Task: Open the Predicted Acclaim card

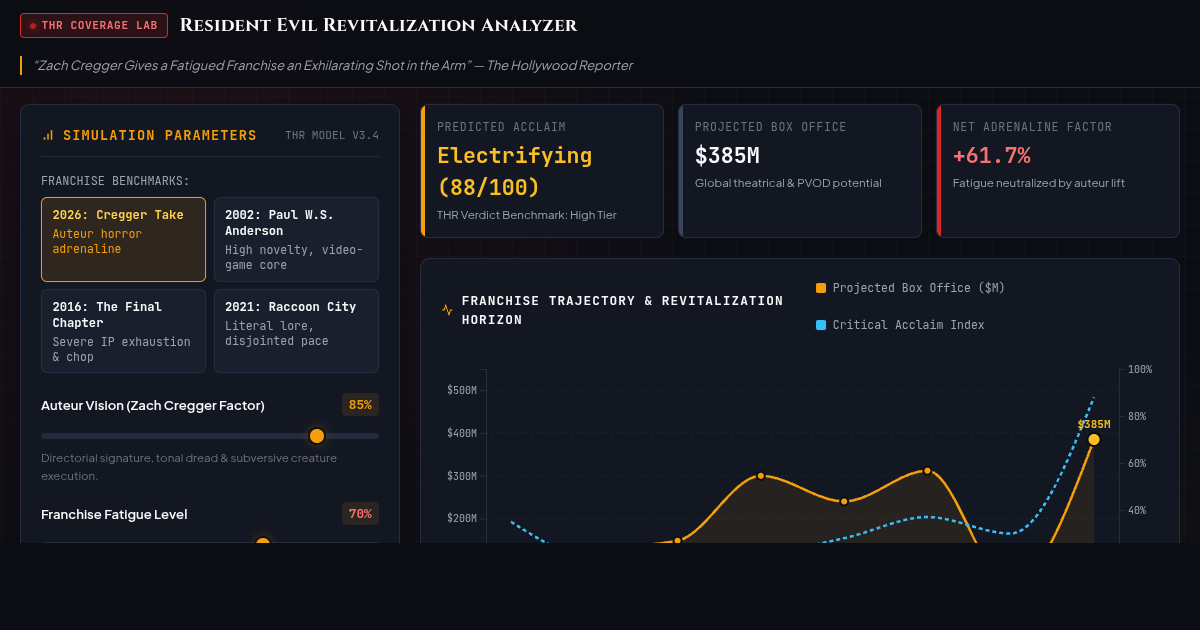Action: [x=542, y=171]
